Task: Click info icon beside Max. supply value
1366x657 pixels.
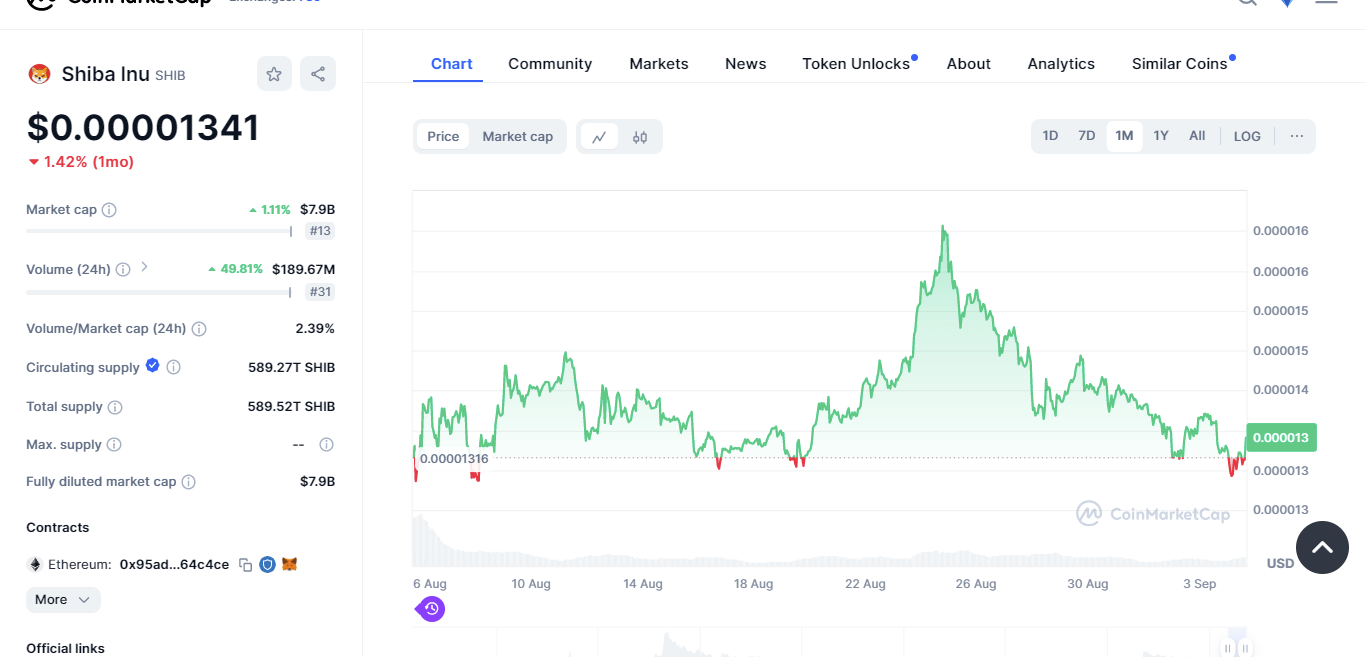Action: [x=326, y=445]
